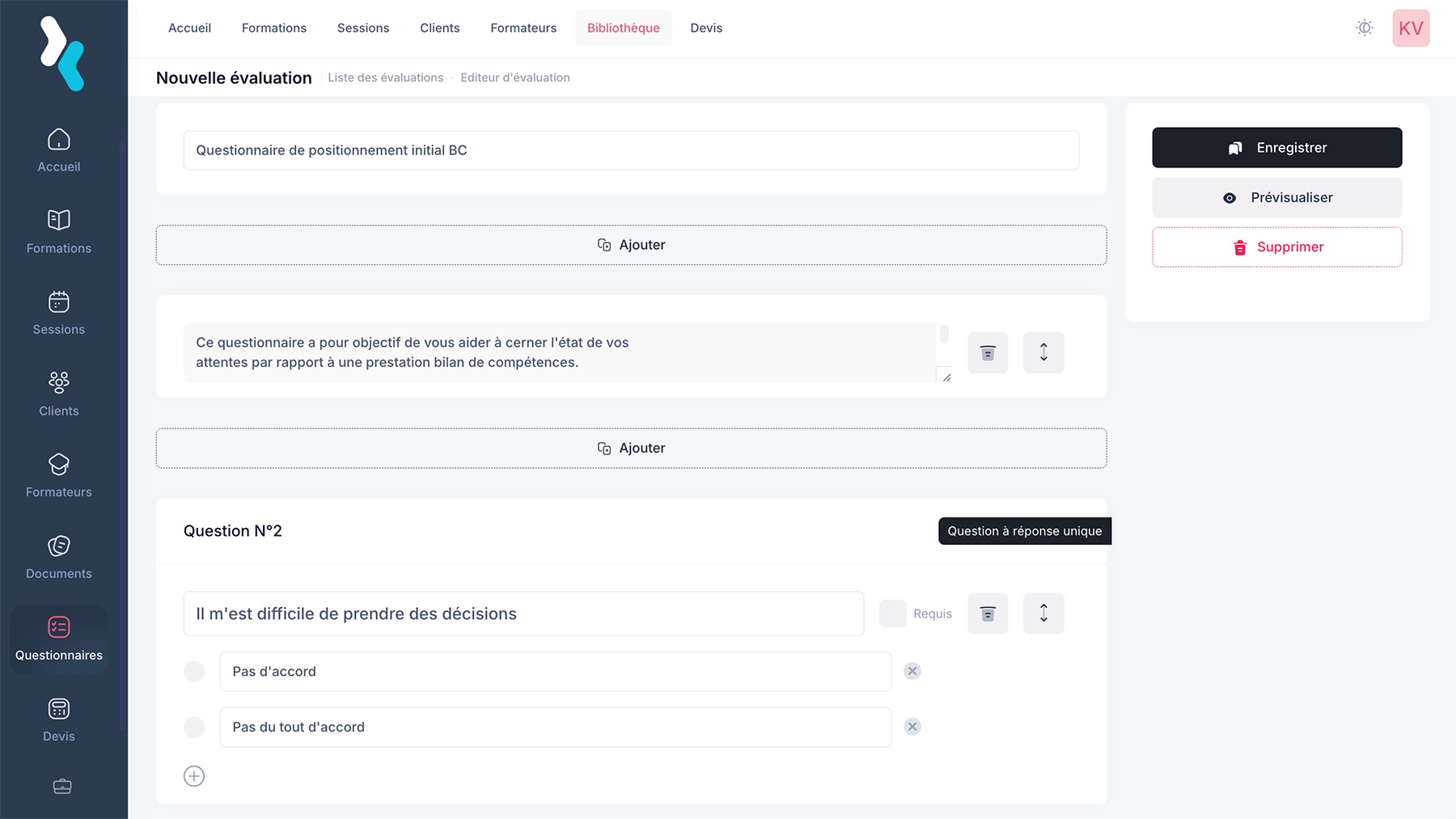
Task: Add a new answer option with plus icon
Action: point(194,776)
